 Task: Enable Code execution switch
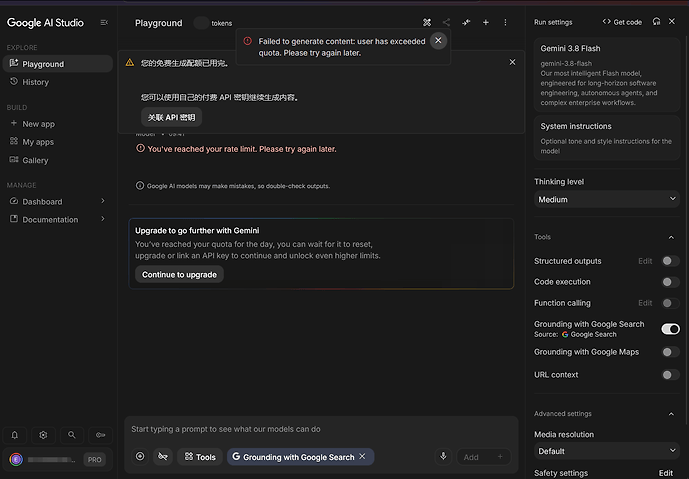670,282
